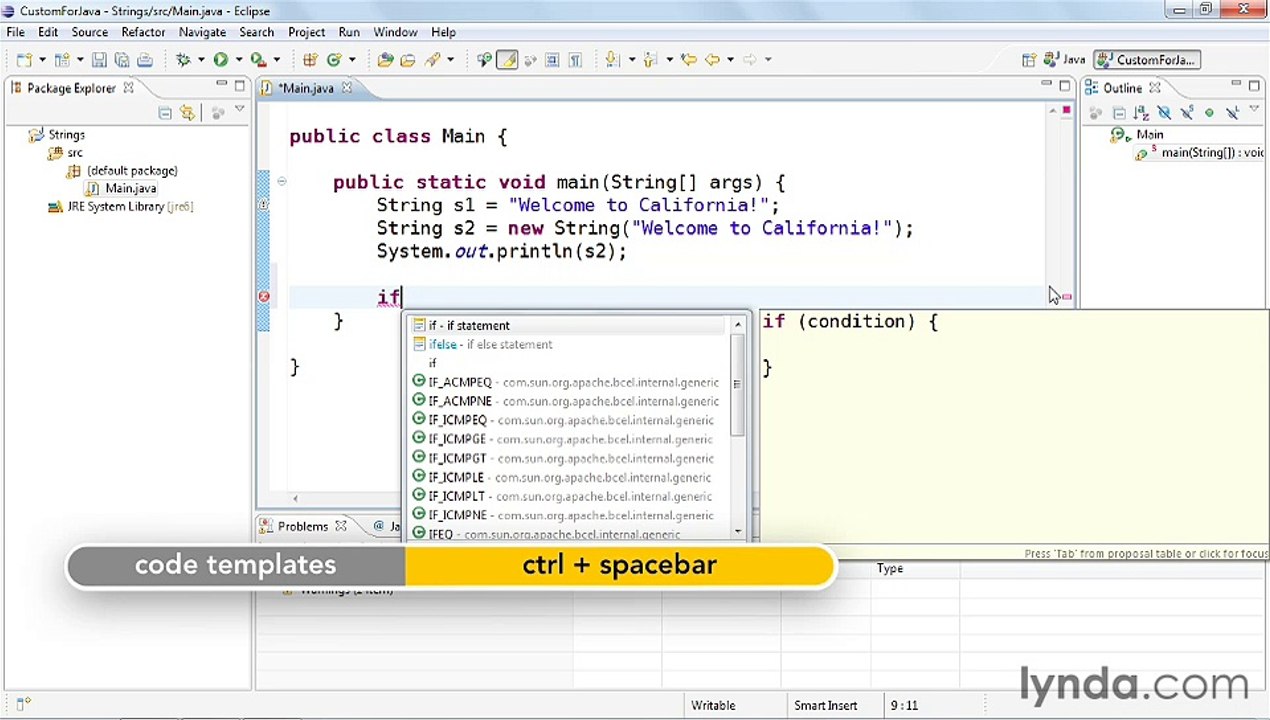Start debugging with the bug icon

[x=183, y=60]
